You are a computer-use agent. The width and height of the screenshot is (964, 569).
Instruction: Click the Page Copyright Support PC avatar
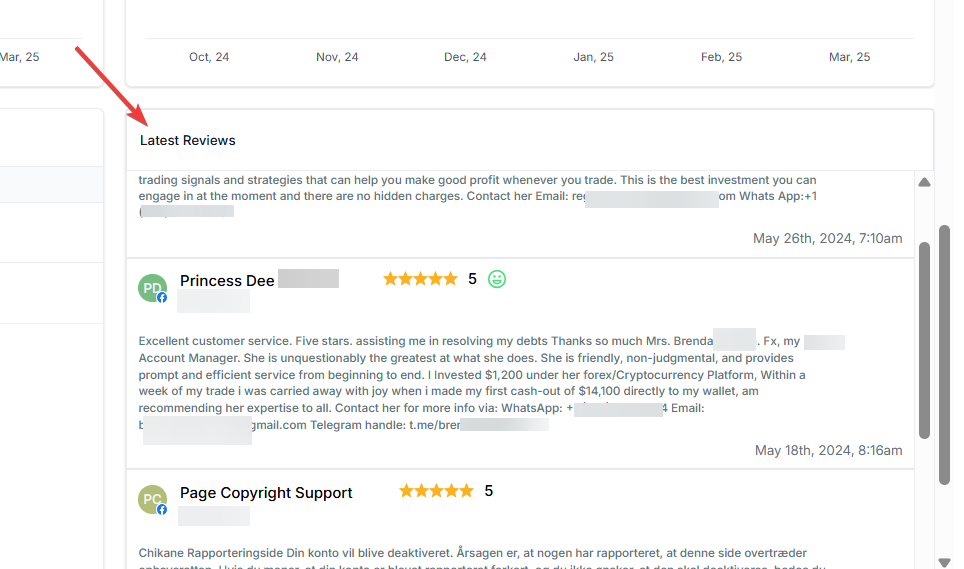[x=151, y=499]
